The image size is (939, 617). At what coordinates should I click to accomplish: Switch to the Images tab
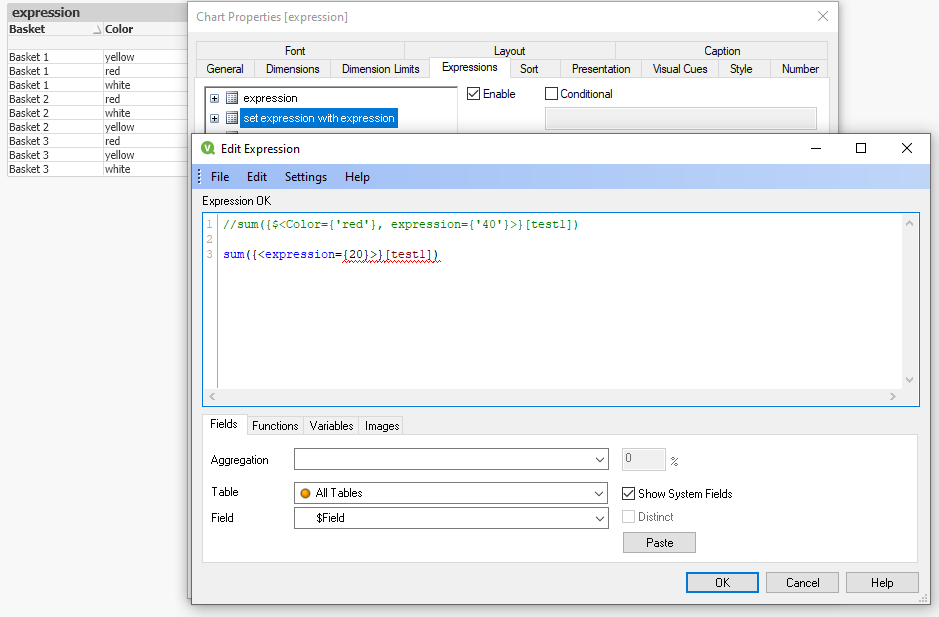click(381, 425)
